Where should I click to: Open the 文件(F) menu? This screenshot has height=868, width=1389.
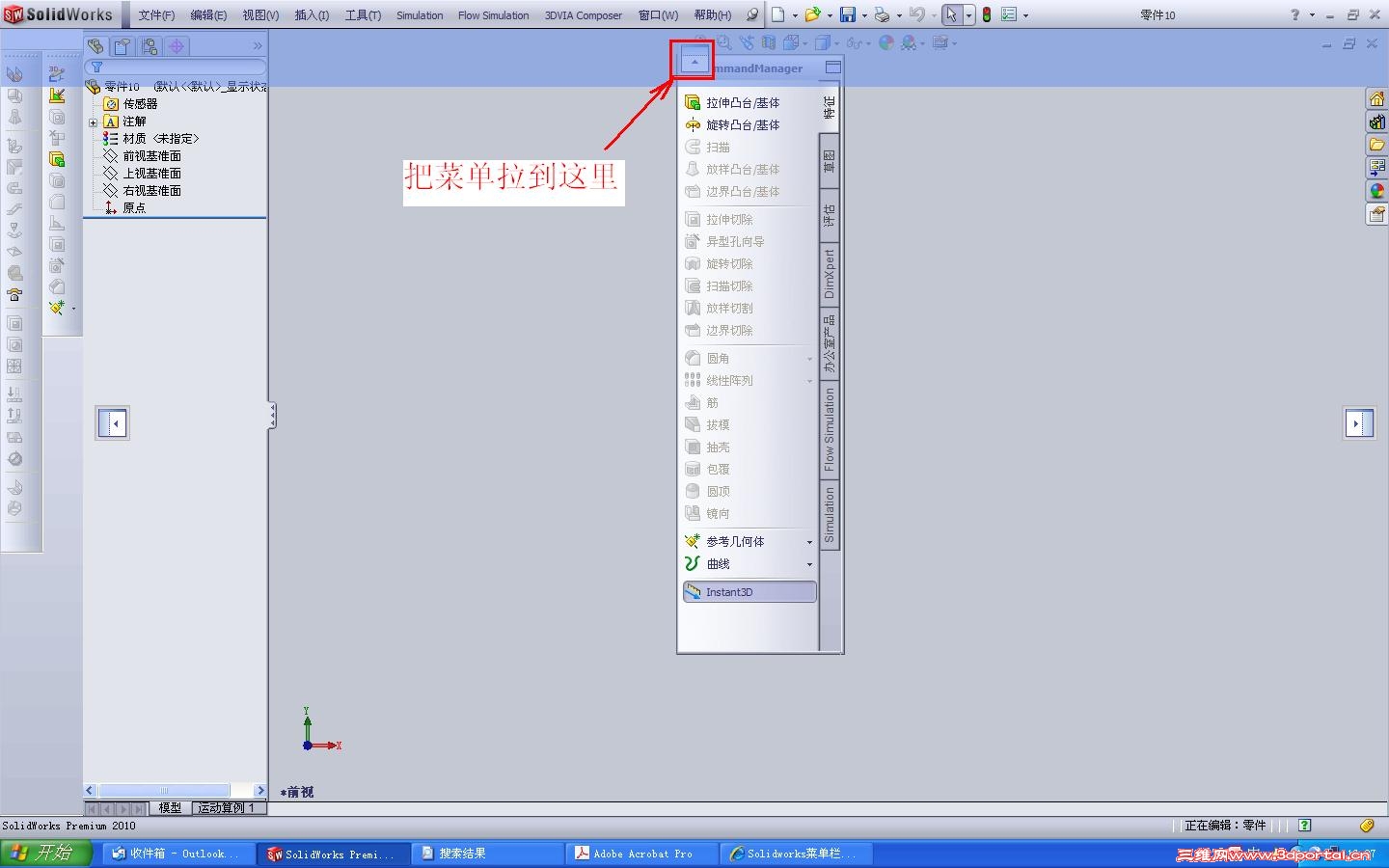point(156,15)
